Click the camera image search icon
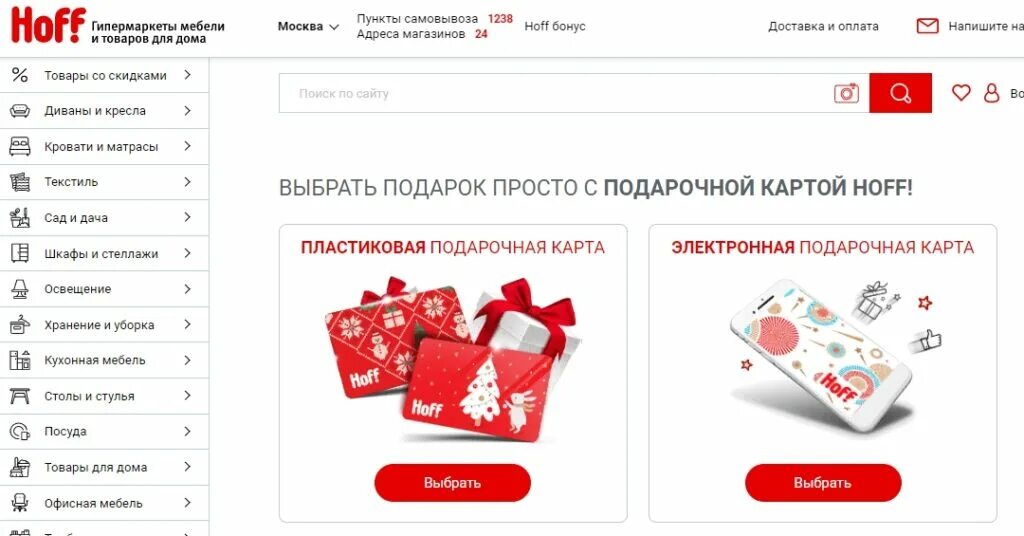 (x=846, y=93)
